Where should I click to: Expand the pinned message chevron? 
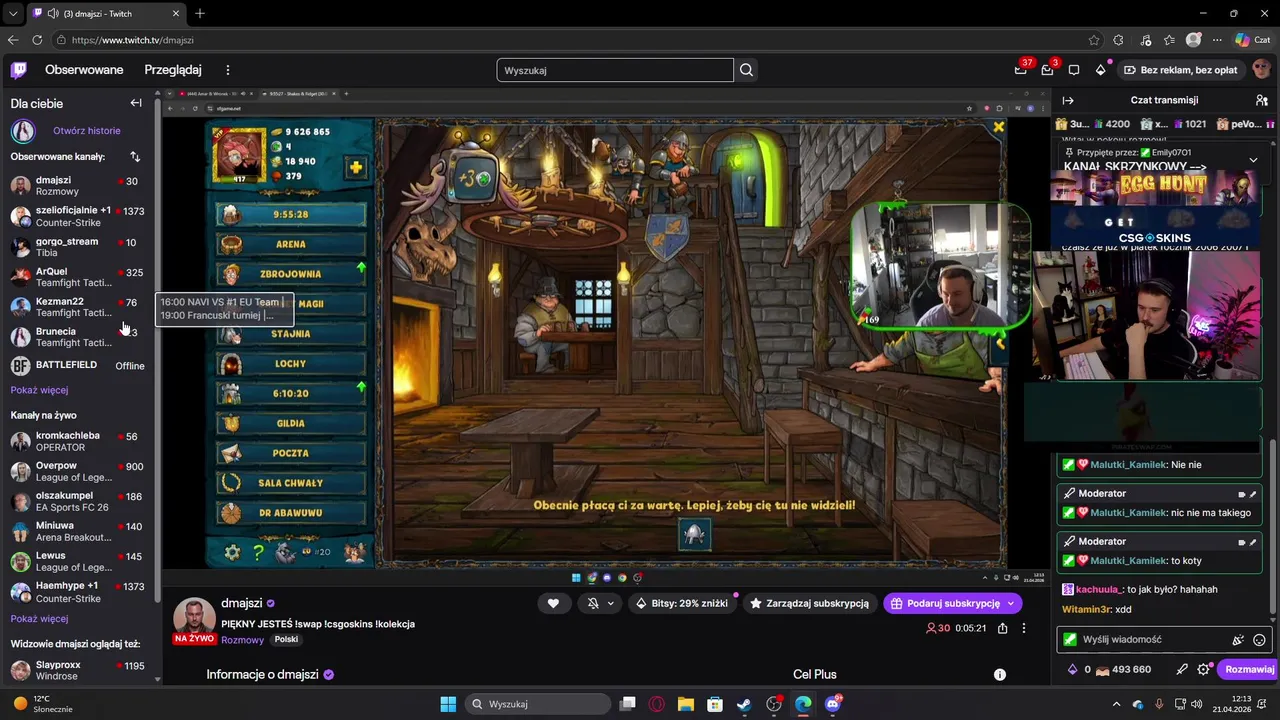(x=1253, y=160)
